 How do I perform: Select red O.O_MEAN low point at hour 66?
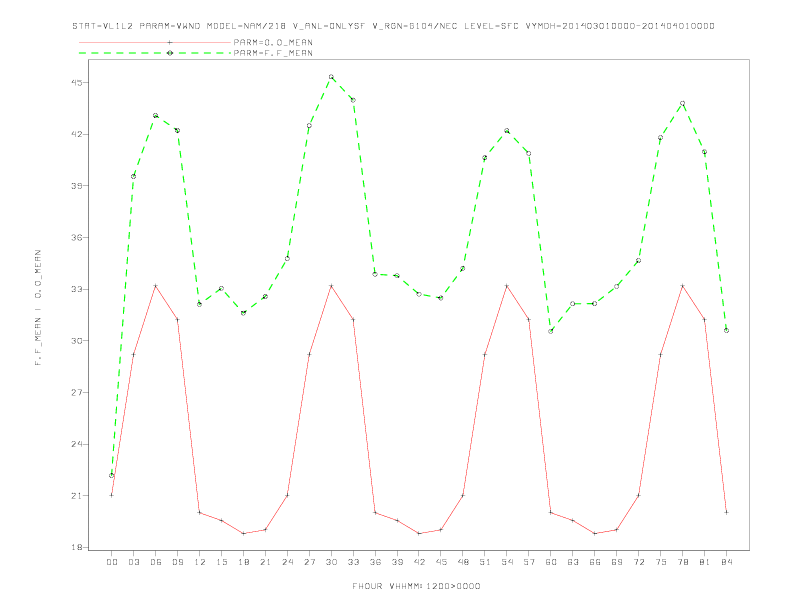tap(595, 533)
